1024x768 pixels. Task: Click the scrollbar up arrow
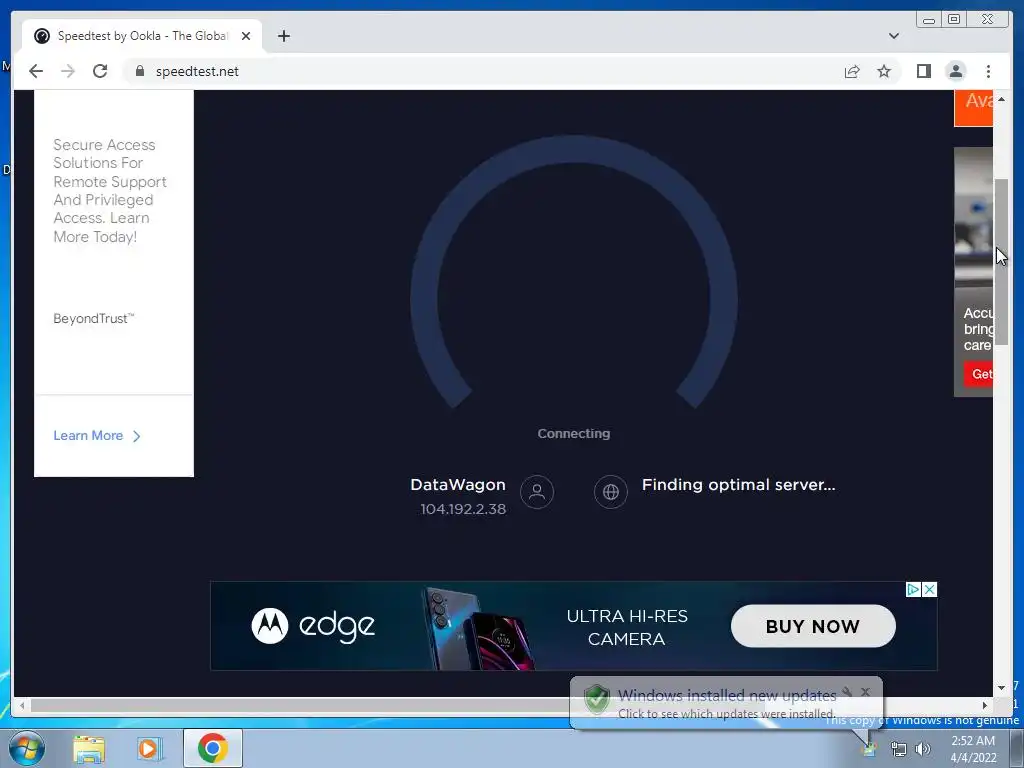[1001, 99]
